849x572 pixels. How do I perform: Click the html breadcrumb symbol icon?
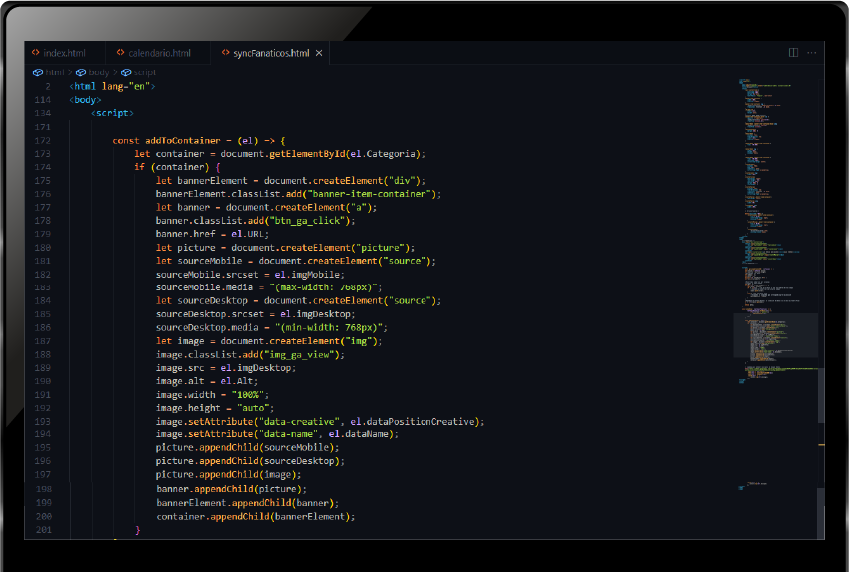pyautogui.click(x=38, y=72)
